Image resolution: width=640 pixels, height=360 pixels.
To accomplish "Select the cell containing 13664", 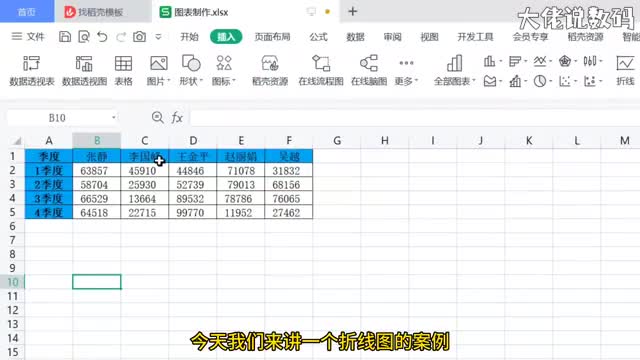I will click(x=144, y=199).
